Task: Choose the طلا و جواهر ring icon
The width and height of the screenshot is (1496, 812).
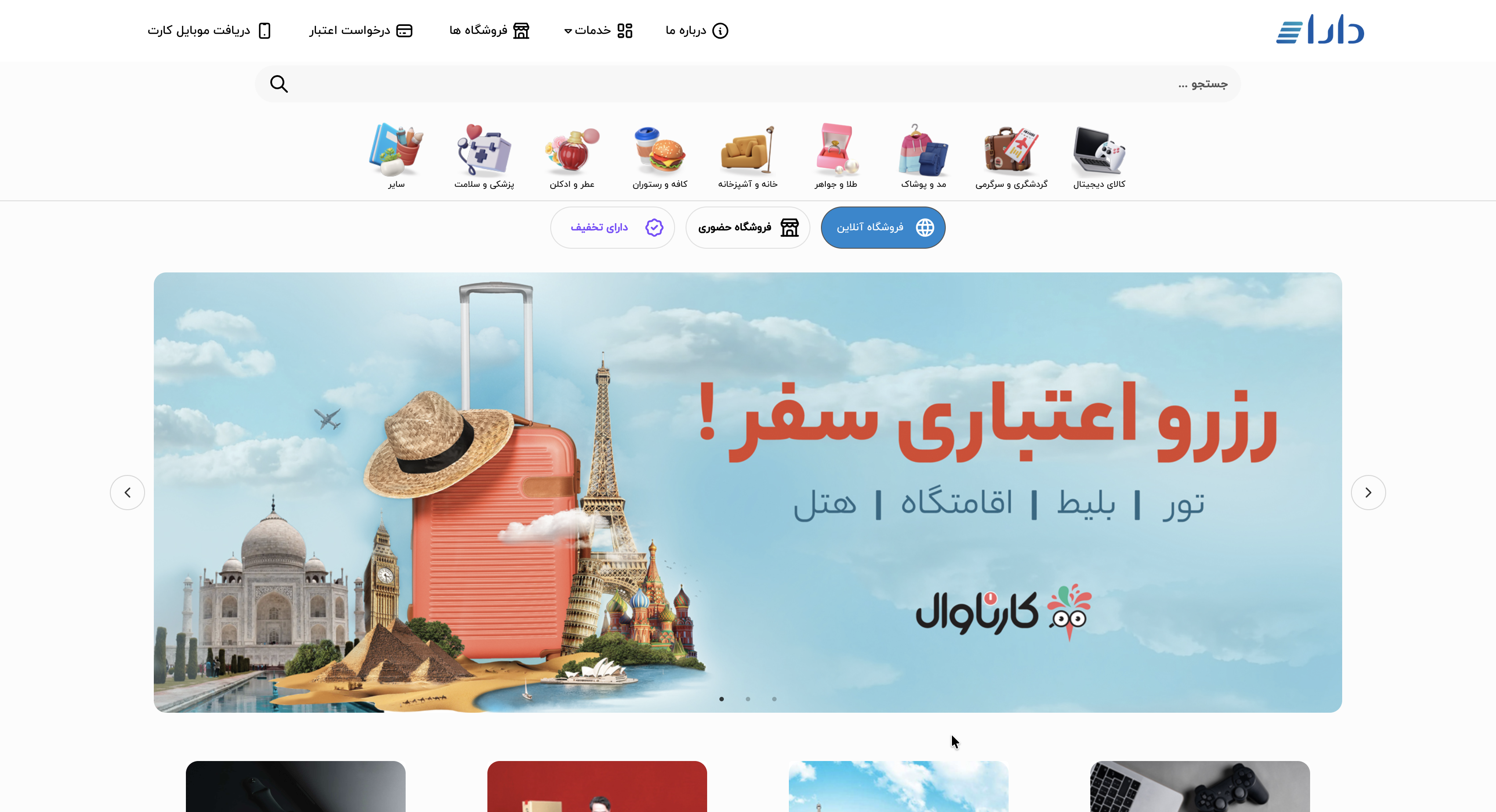Action: tap(836, 150)
